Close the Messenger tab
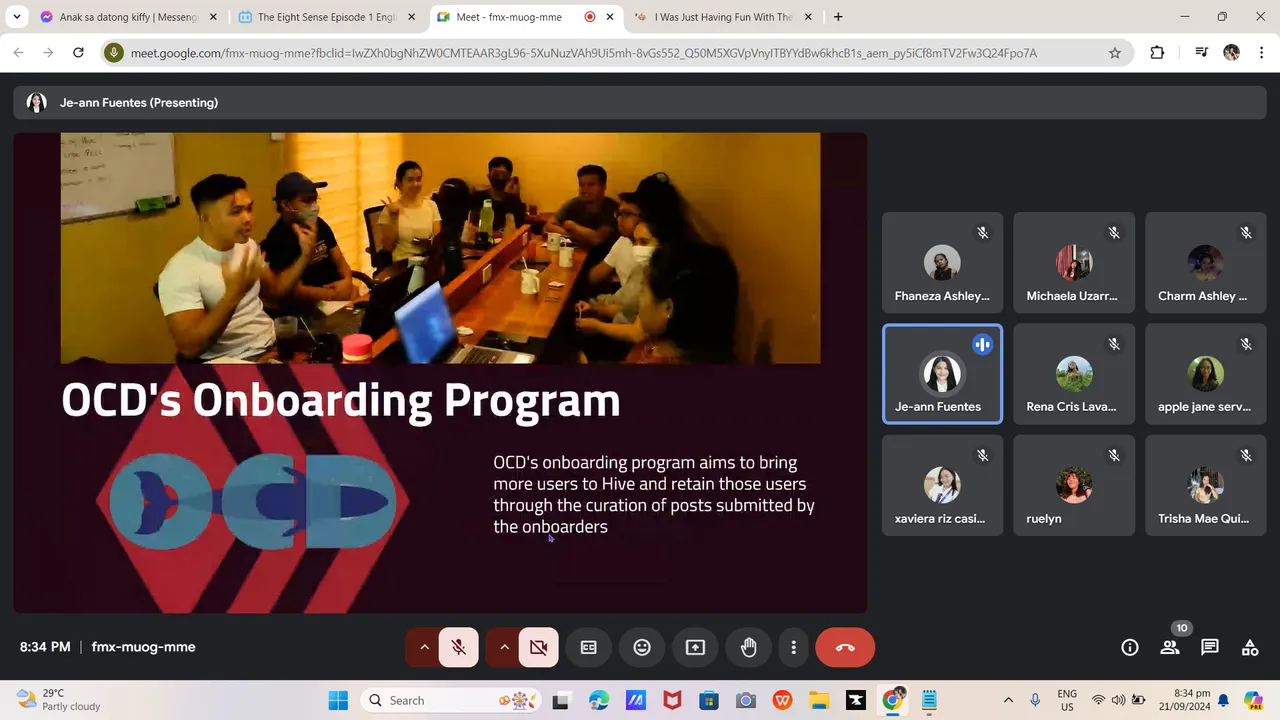The image size is (1280, 720). coord(212,17)
